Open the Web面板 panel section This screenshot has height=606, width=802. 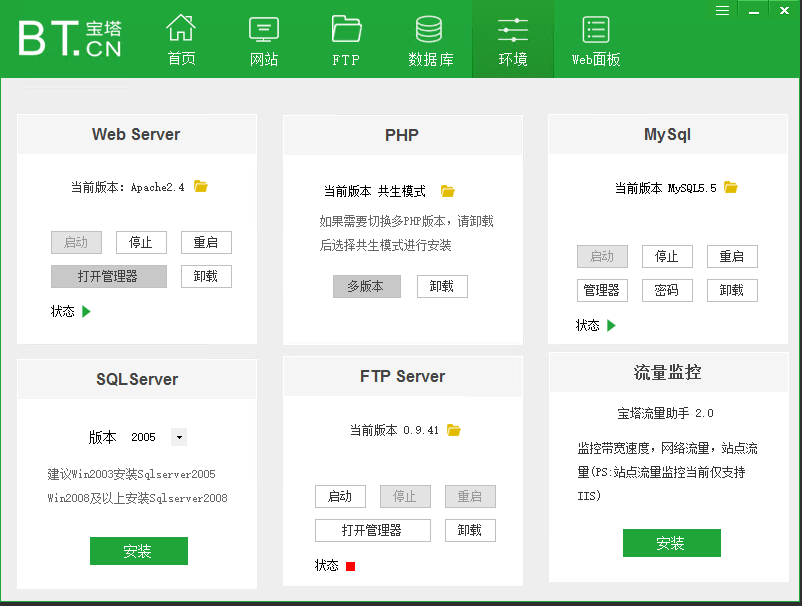(596, 39)
